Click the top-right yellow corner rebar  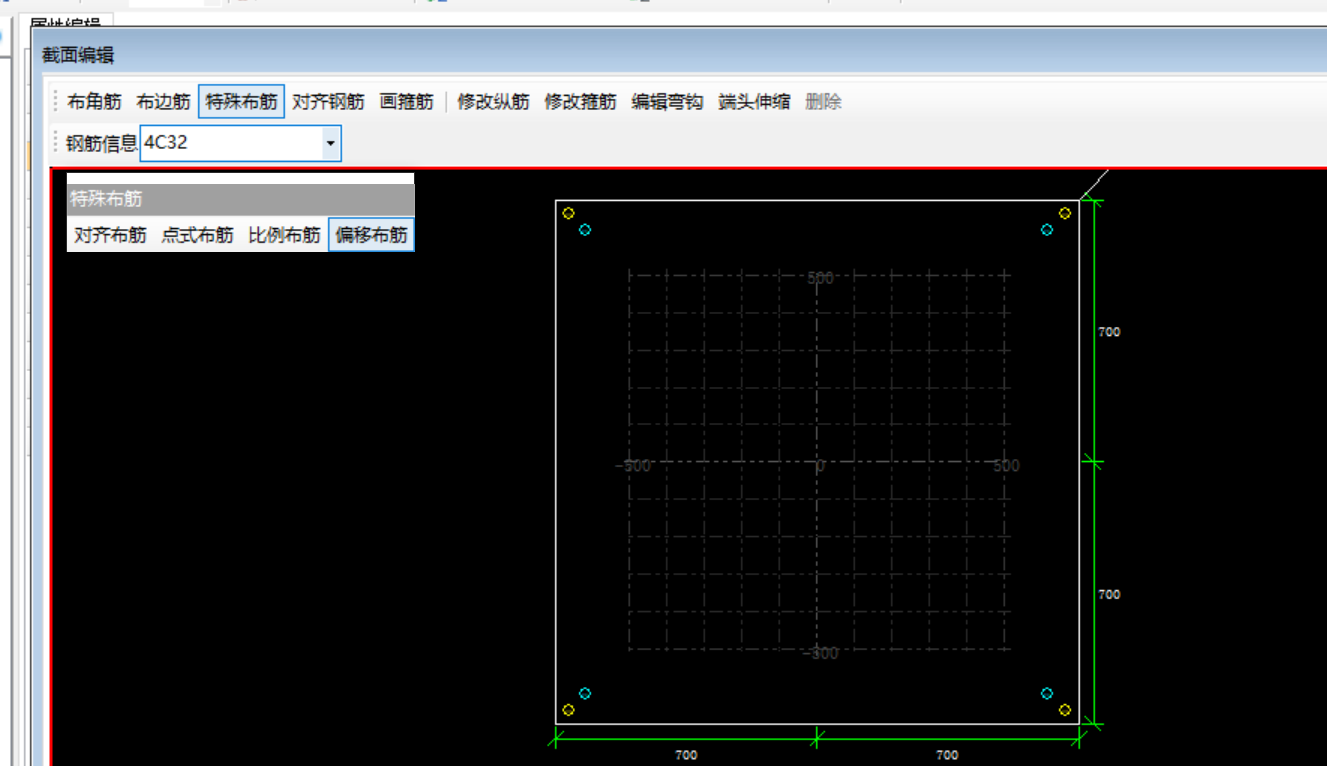click(x=1065, y=213)
